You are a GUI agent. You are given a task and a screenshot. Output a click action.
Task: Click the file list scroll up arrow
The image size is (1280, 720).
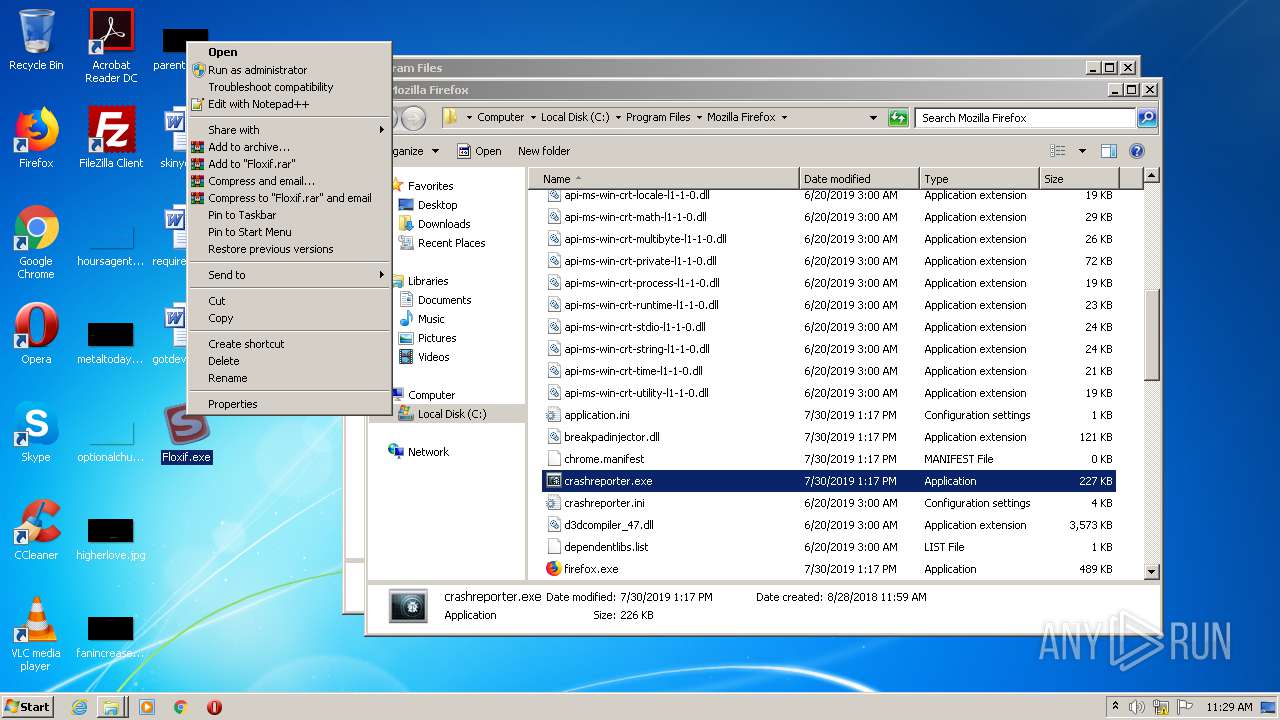point(1151,176)
